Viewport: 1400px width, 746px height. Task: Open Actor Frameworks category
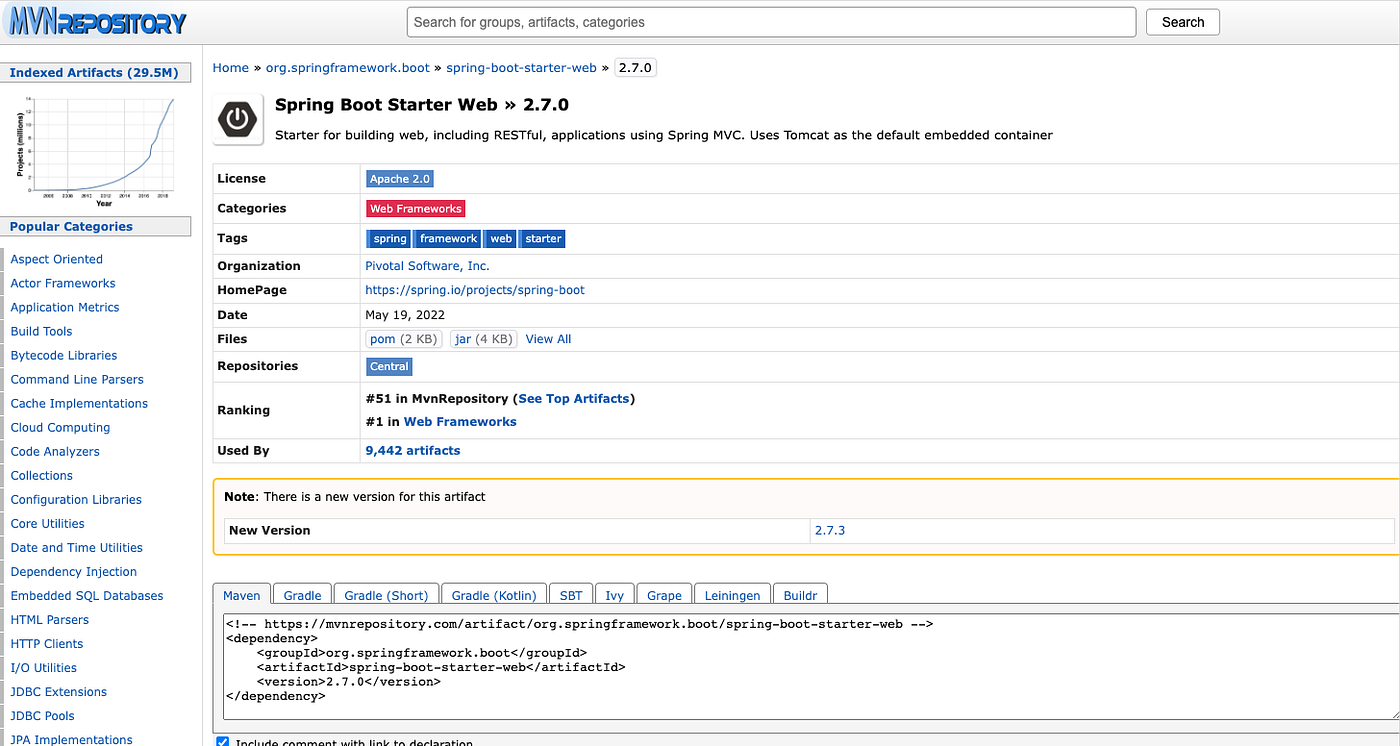click(63, 283)
